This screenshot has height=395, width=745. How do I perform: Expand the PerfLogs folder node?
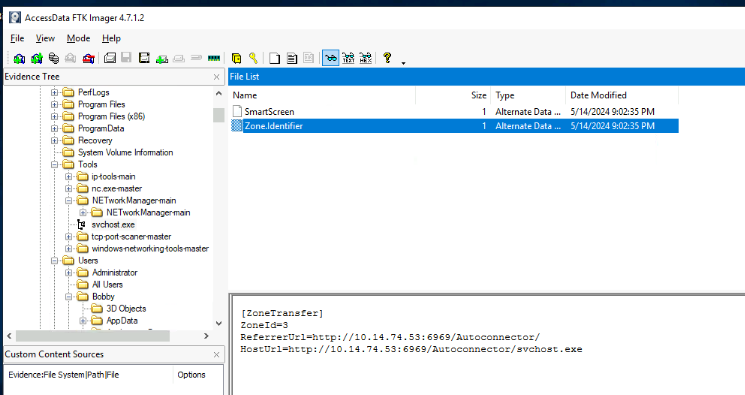pyautogui.click(x=55, y=92)
